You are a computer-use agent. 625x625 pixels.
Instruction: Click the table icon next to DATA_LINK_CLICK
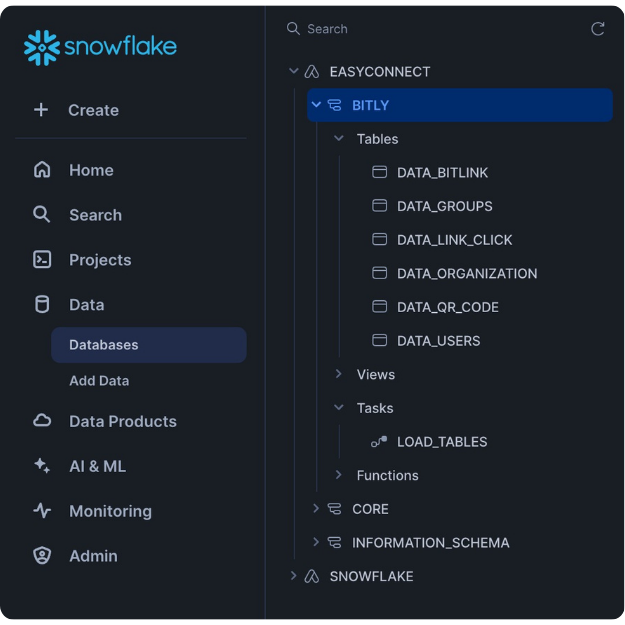pos(379,240)
